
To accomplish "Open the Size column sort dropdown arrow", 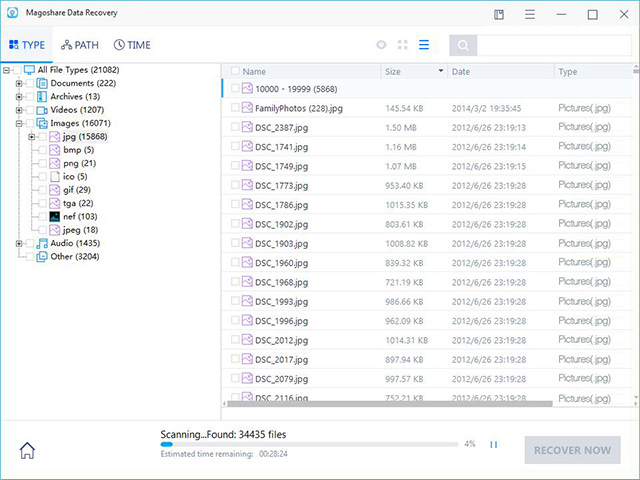I will point(441,71).
